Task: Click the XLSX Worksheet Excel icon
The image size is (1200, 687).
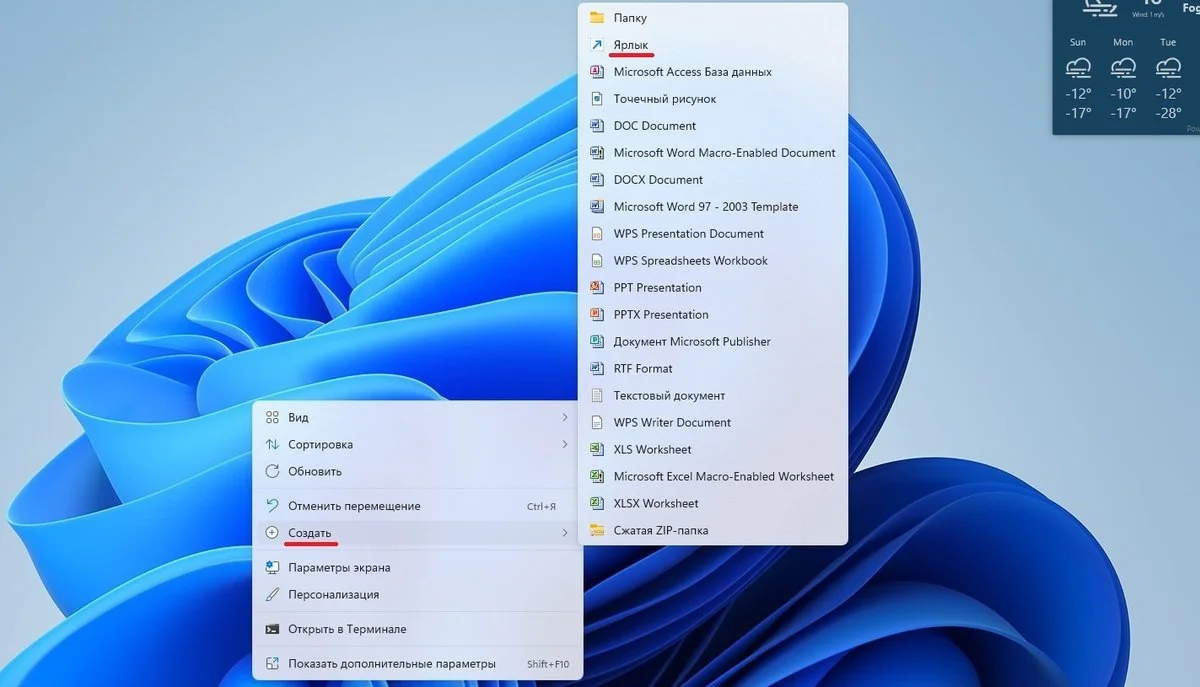Action: [597, 504]
